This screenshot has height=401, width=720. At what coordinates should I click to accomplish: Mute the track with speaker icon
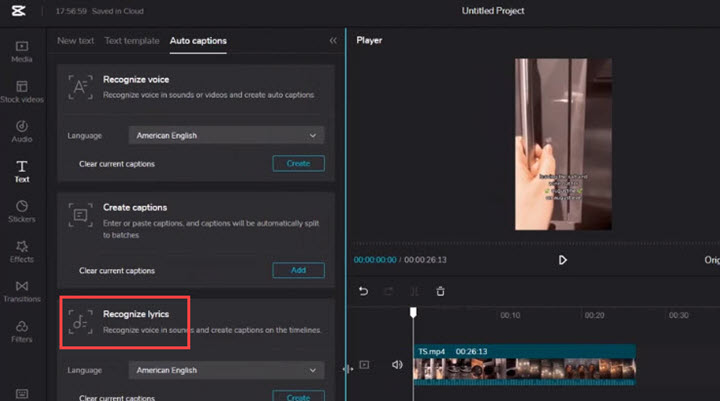click(x=397, y=365)
